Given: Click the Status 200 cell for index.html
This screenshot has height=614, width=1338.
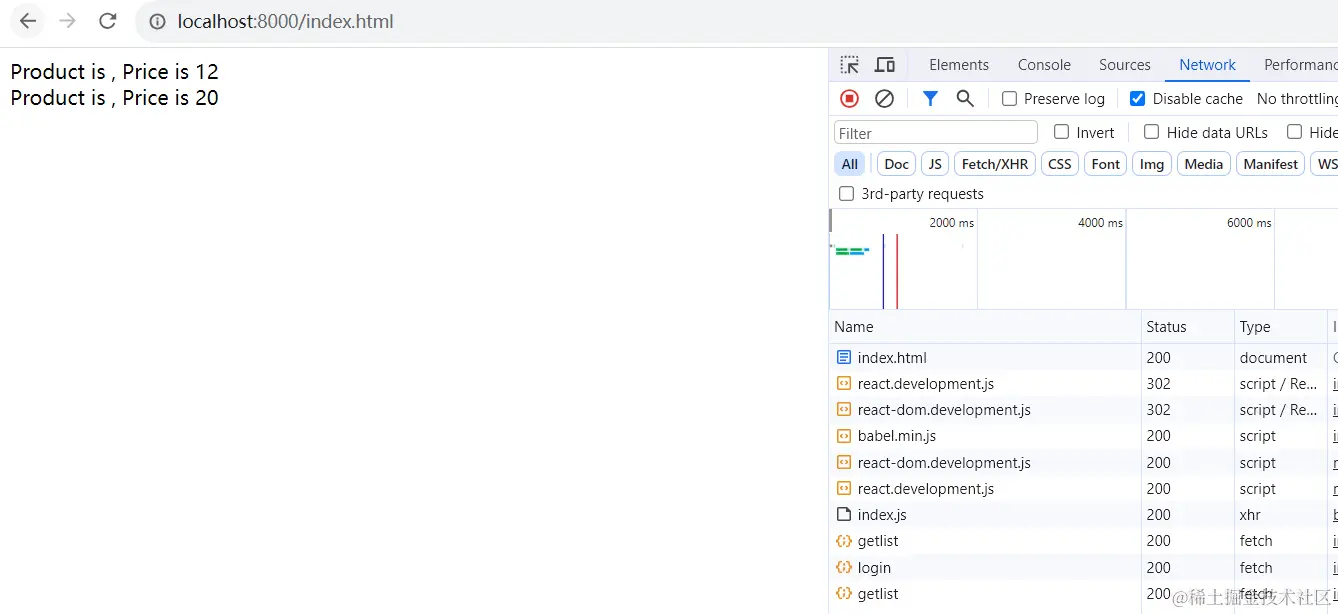Looking at the screenshot, I should pyautogui.click(x=1188, y=357).
